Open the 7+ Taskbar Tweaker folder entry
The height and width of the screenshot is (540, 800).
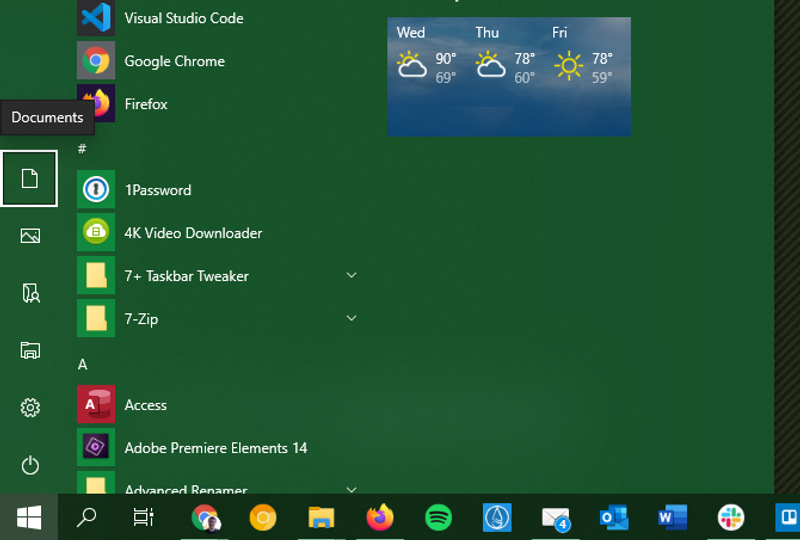coord(217,275)
